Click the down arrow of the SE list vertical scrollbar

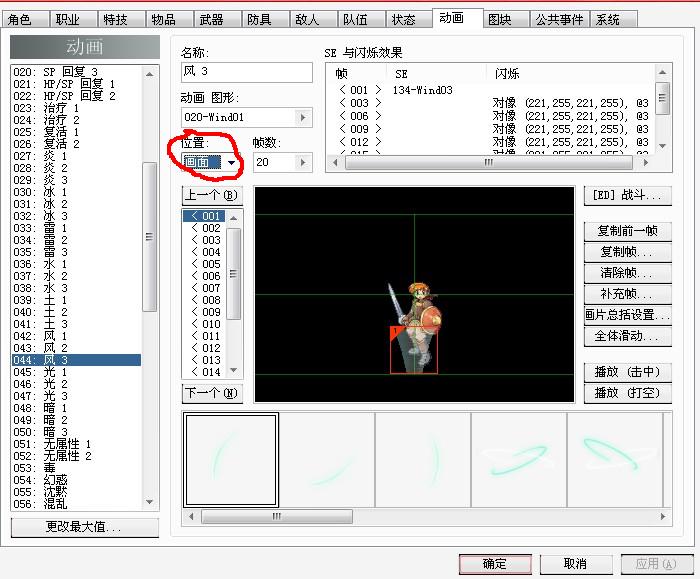coord(662,146)
